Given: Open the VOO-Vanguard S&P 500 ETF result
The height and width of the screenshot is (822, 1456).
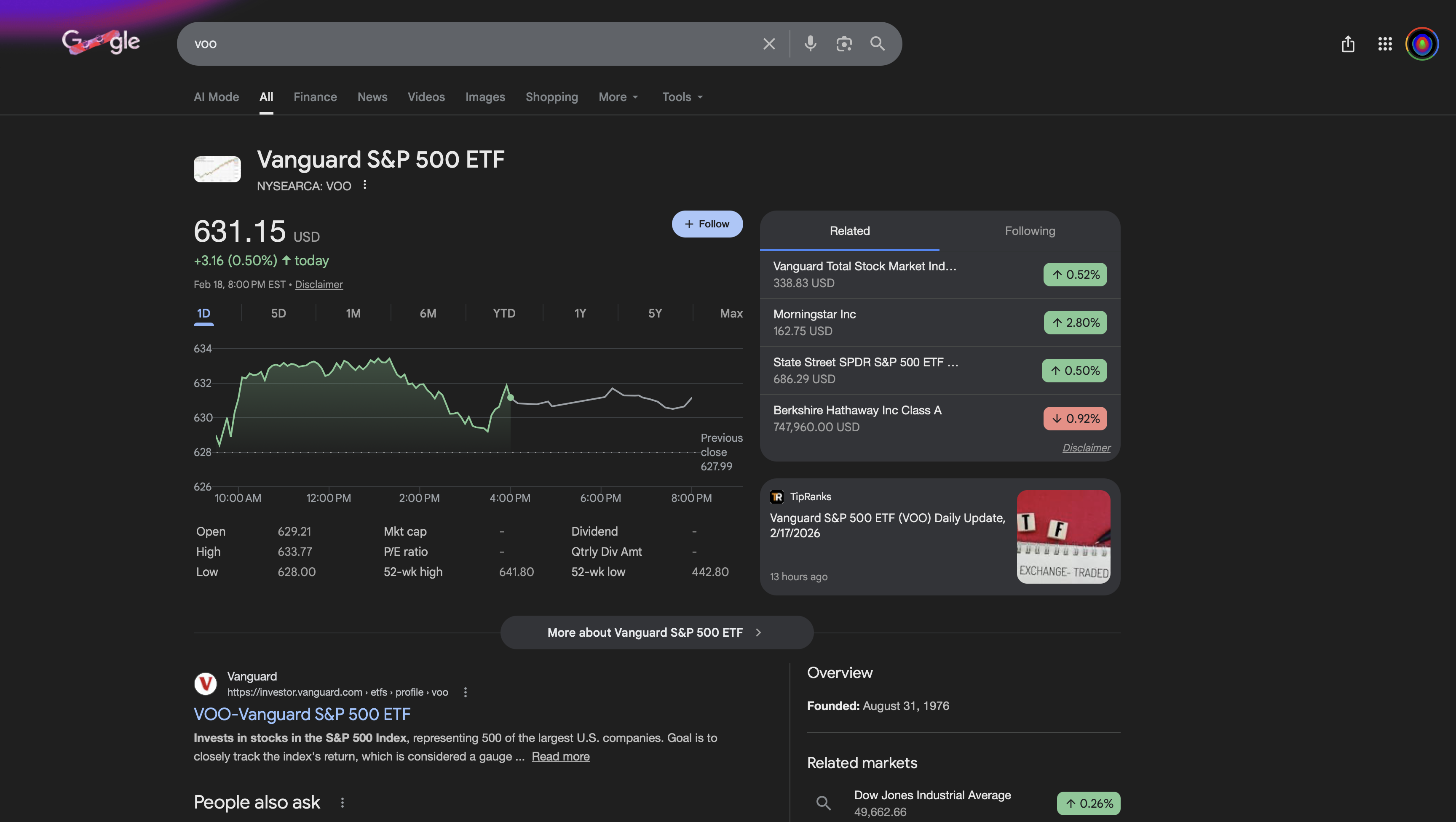Looking at the screenshot, I should pos(302,714).
